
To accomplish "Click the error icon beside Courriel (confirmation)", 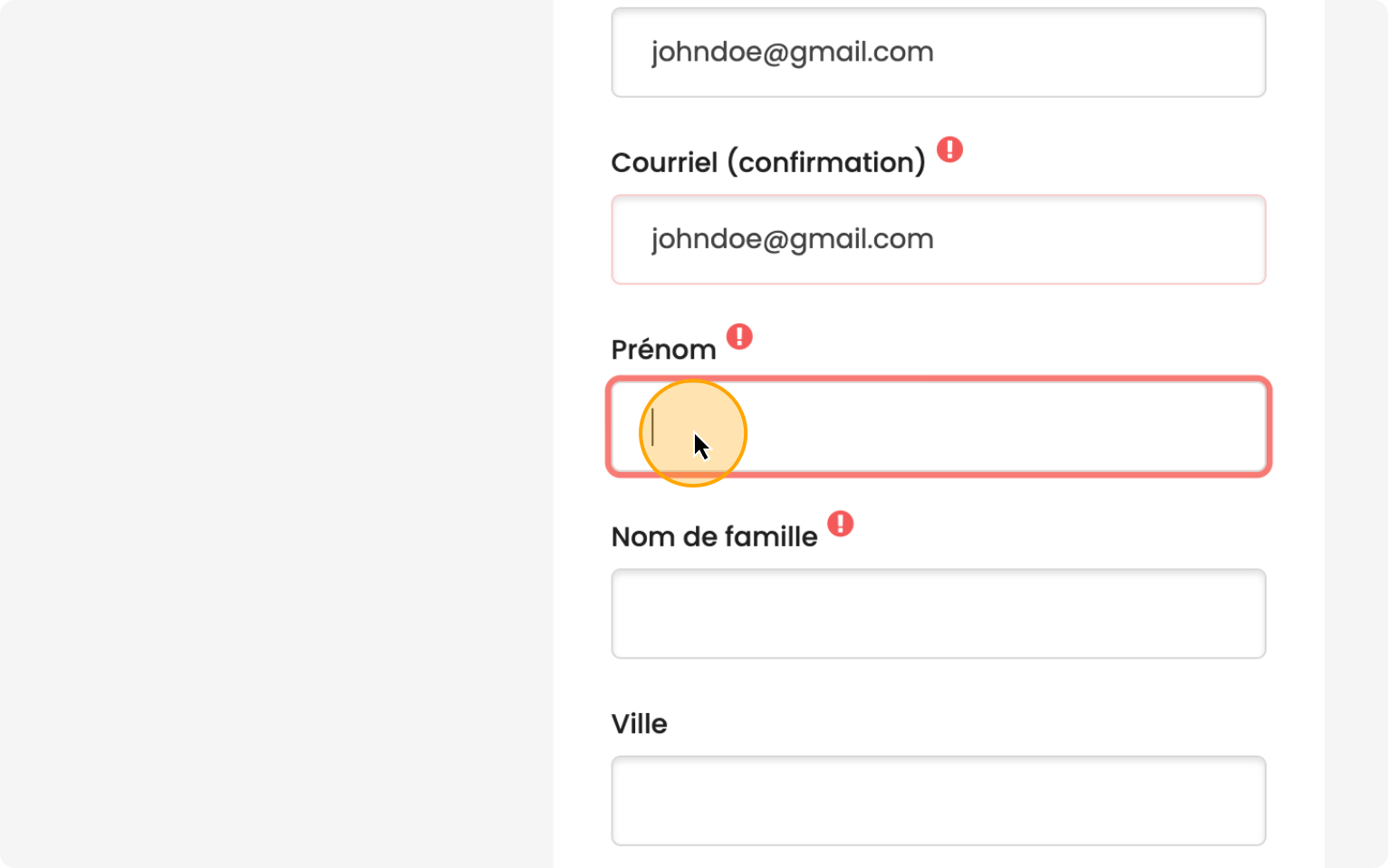I will [x=949, y=149].
